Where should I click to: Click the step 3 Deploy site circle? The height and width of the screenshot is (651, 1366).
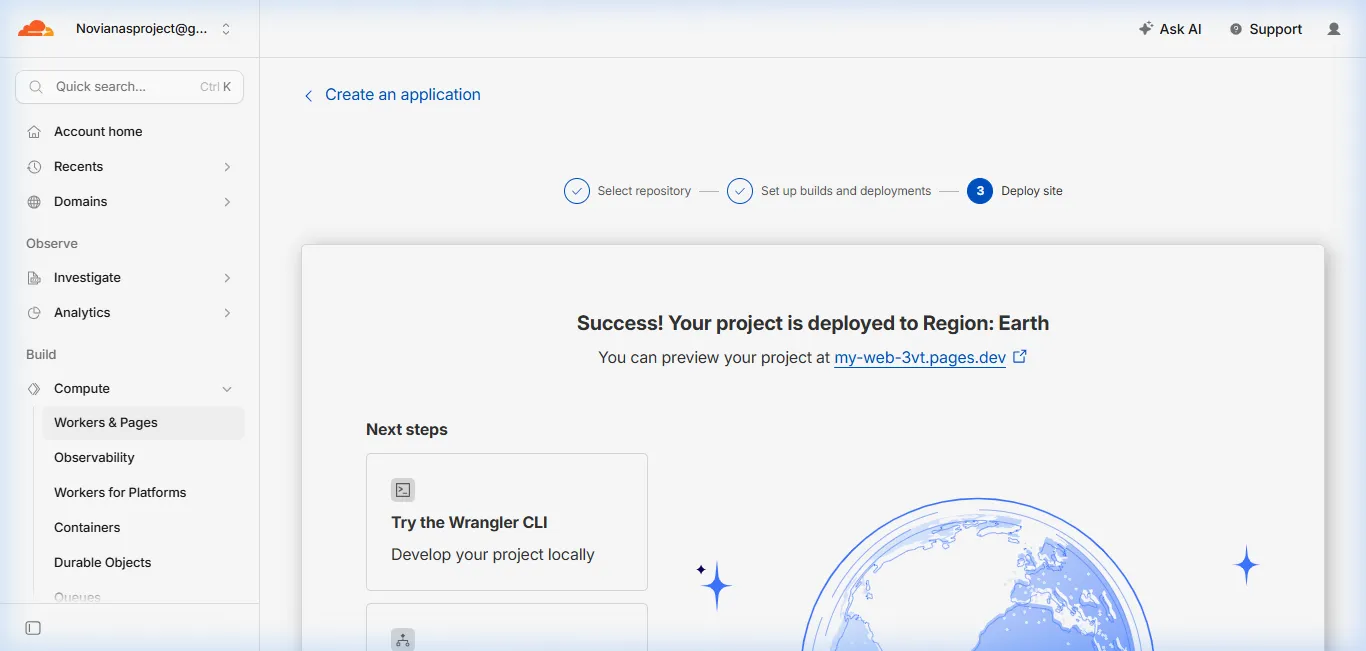(980, 191)
